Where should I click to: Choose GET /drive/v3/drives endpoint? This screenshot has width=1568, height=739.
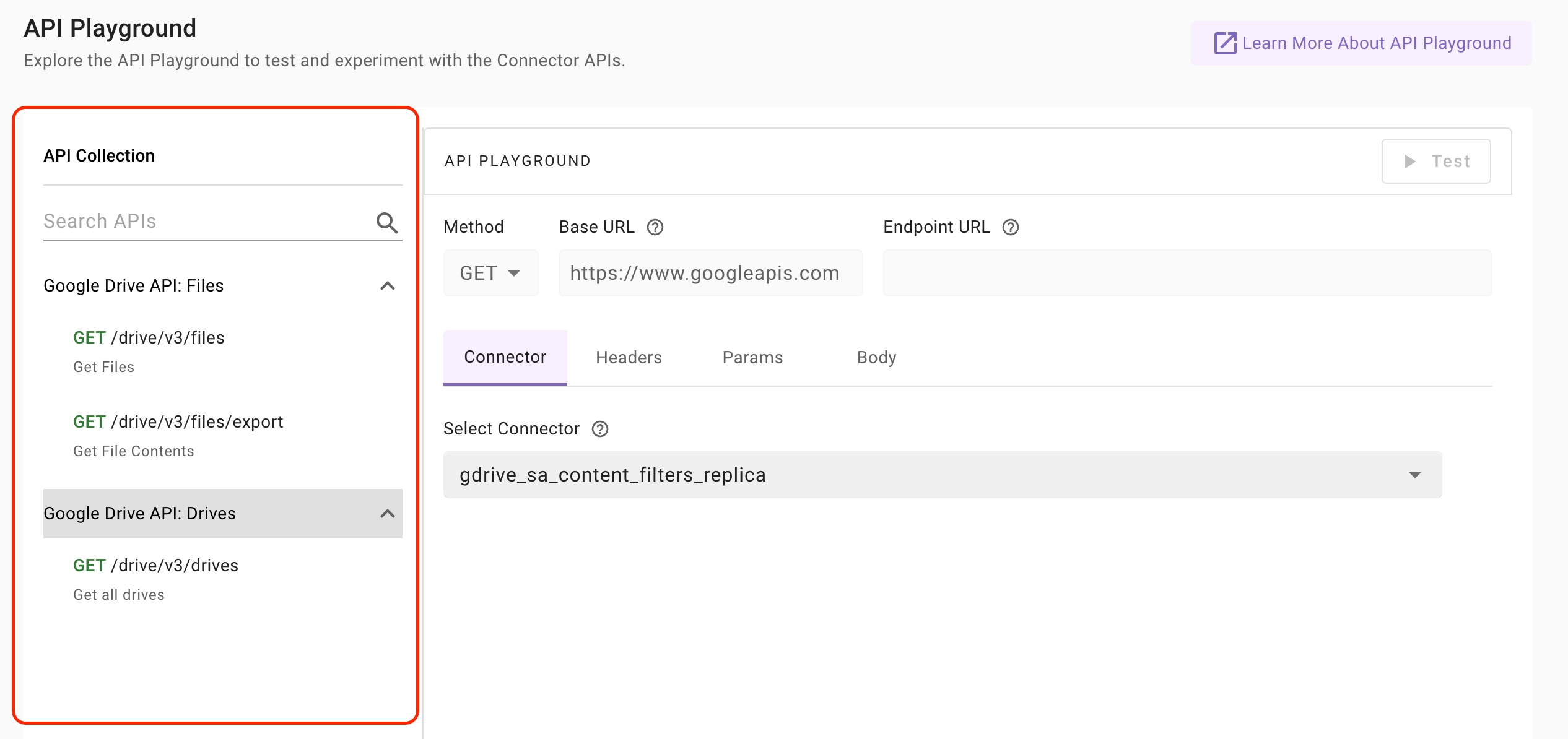[x=155, y=566]
